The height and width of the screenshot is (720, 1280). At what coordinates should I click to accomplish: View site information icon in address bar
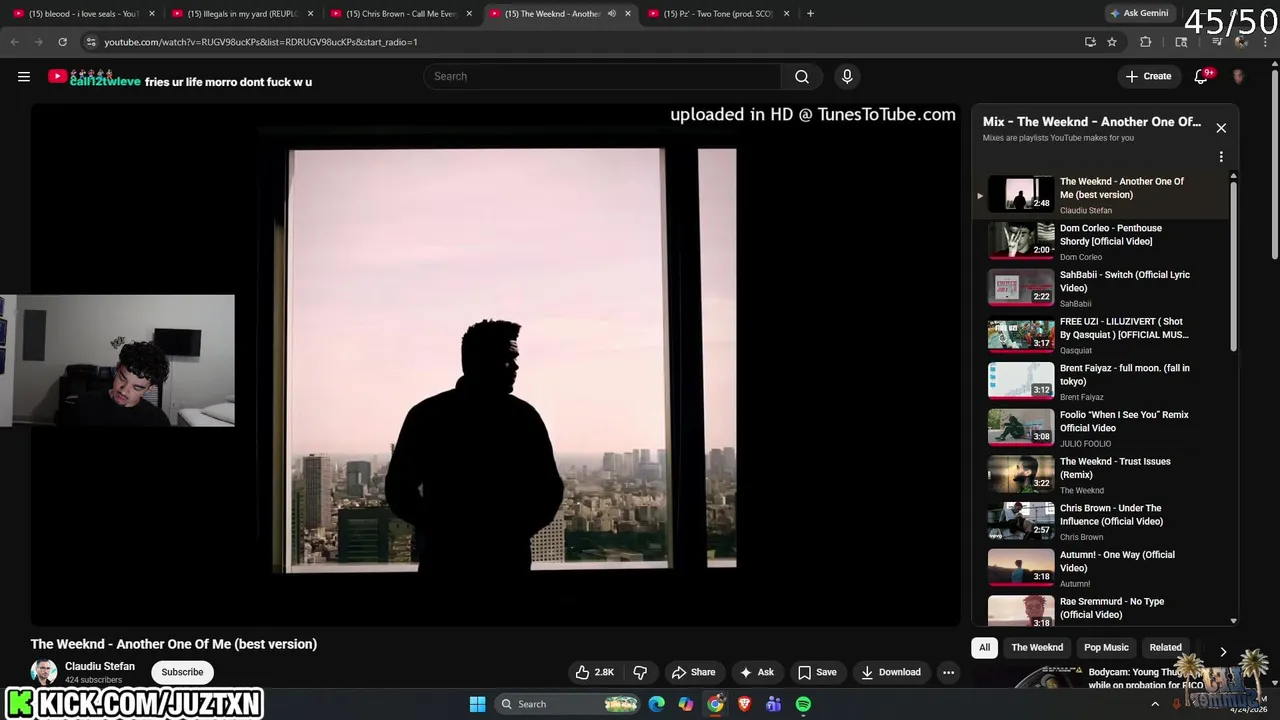click(91, 42)
